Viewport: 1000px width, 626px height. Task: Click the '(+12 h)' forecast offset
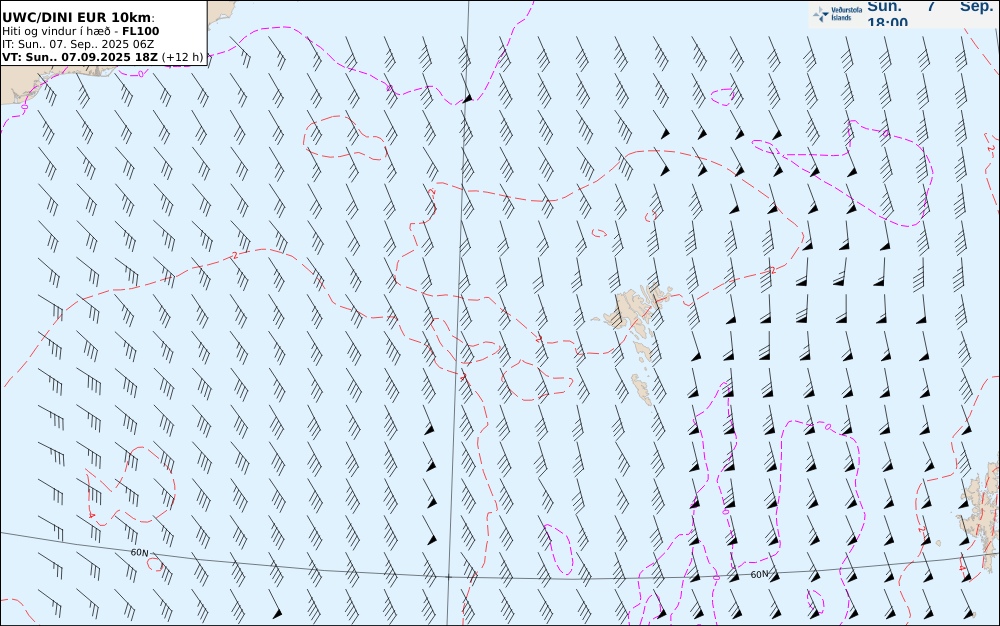[182, 57]
